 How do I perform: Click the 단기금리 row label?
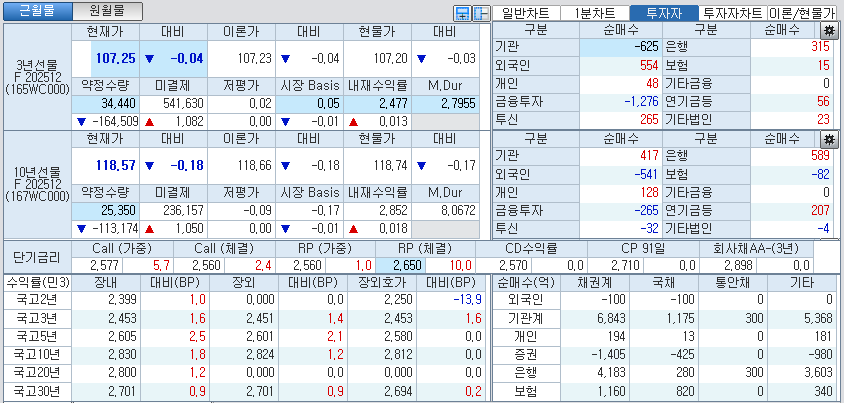pos(37,257)
